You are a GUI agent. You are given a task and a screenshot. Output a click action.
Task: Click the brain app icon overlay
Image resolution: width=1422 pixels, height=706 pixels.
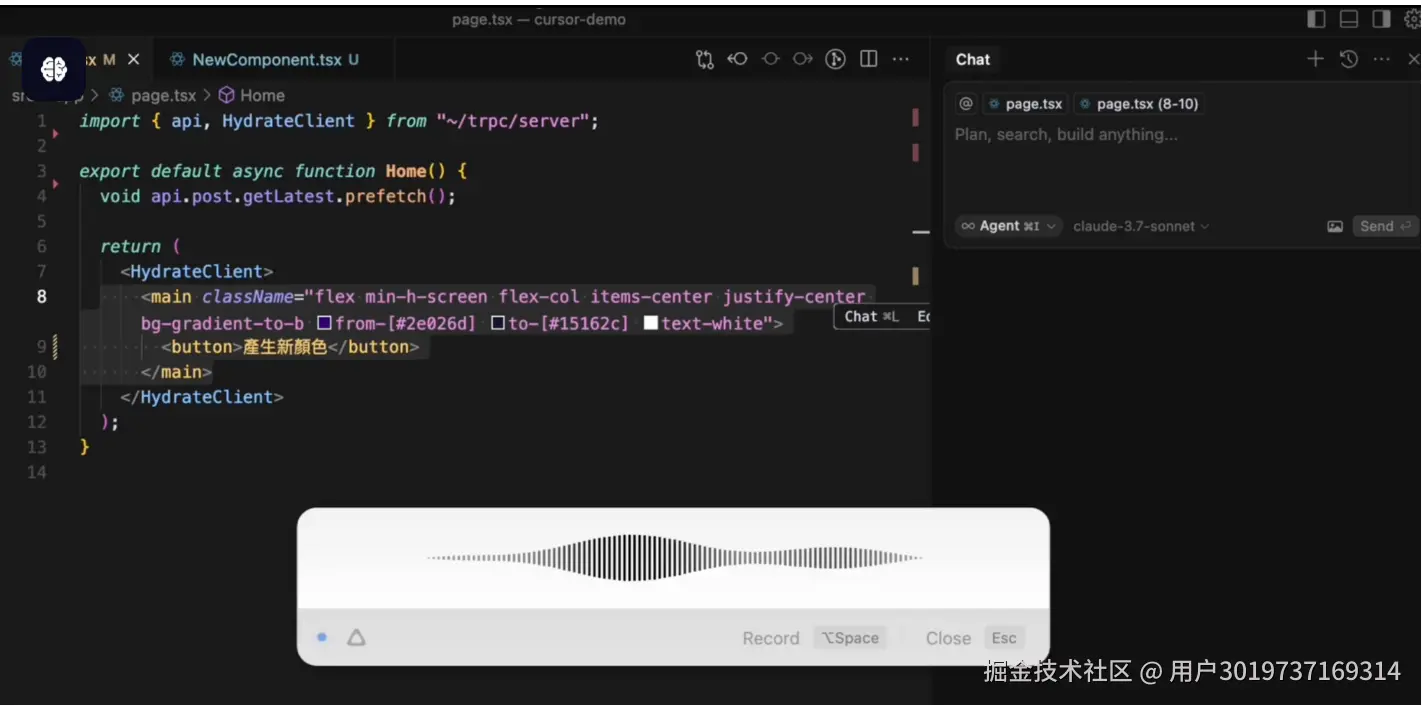54,69
